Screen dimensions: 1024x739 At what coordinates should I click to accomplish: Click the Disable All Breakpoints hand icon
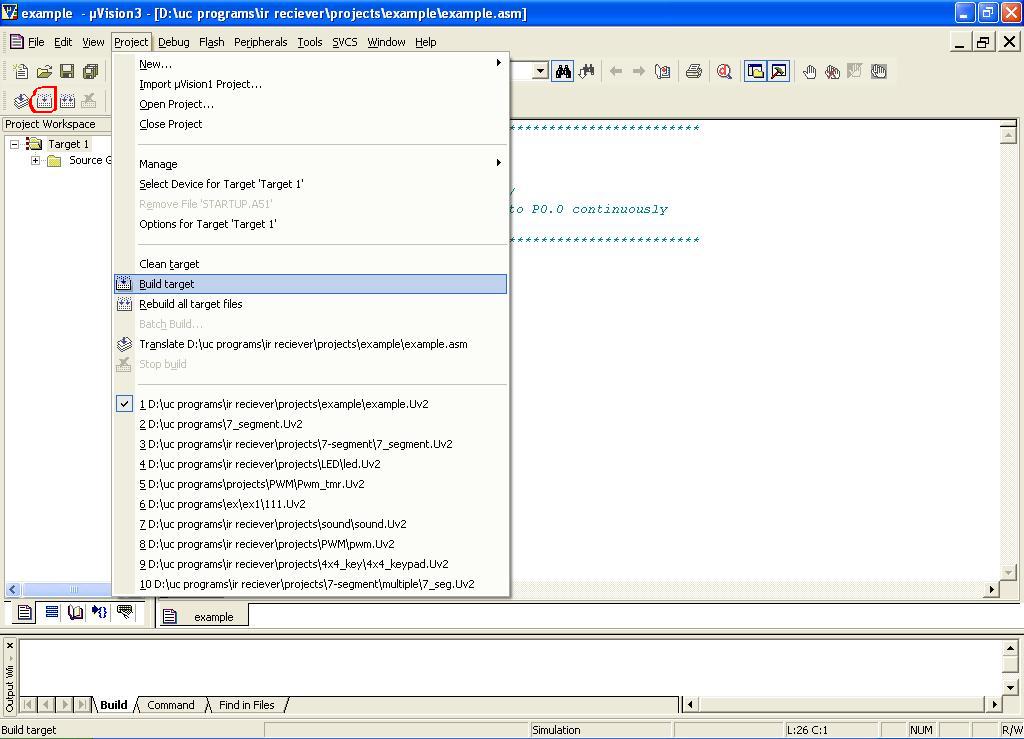[x=878, y=71]
